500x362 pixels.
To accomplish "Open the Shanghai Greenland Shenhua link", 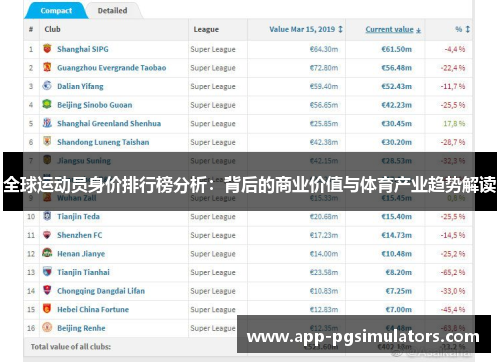I will tap(109, 124).
